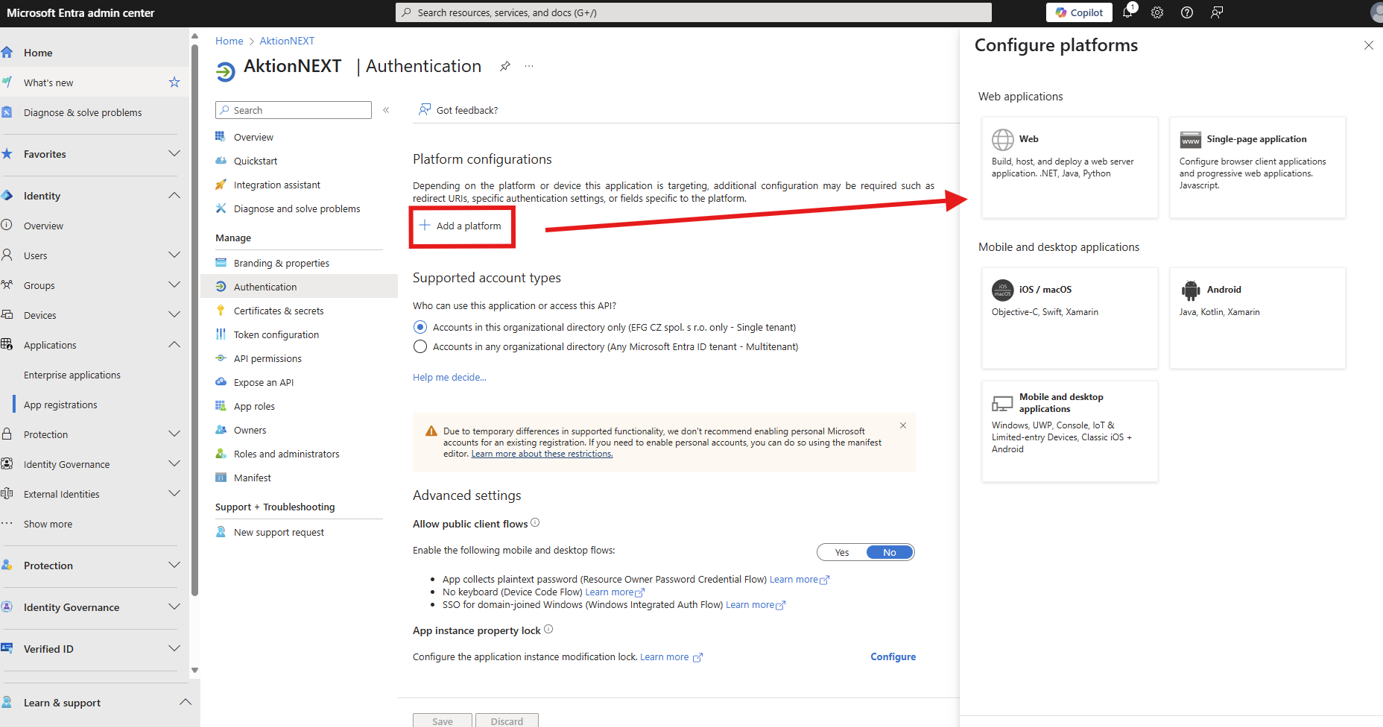Screen dimensions: 1383x727
Task: Open settings gear in top bar
Action: [1157, 13]
